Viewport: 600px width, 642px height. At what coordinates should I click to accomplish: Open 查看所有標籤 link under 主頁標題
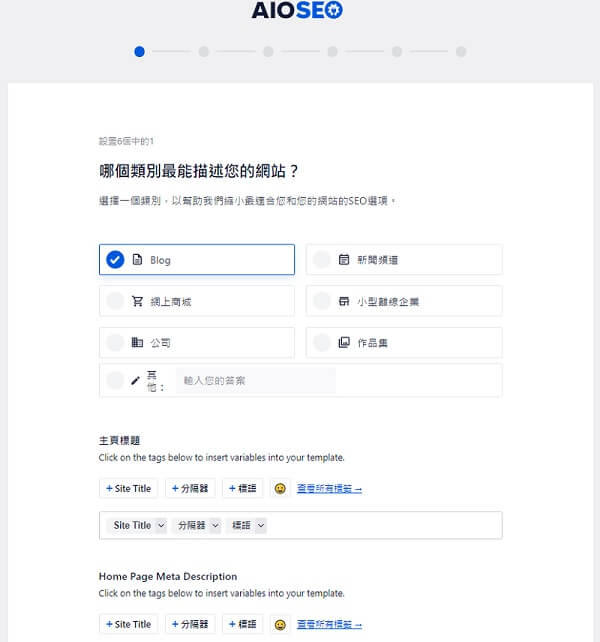tap(329, 488)
